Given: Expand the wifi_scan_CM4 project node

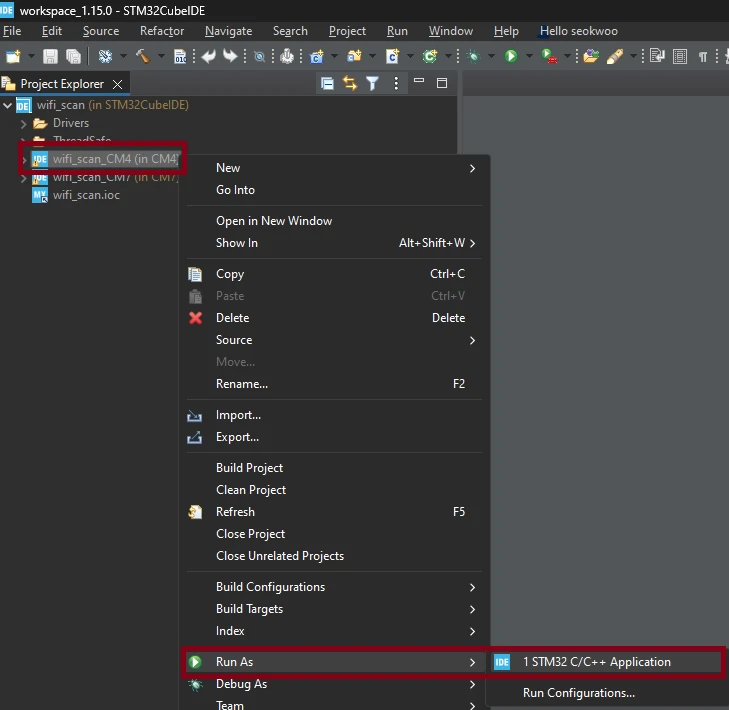Looking at the screenshot, I should coord(25,159).
